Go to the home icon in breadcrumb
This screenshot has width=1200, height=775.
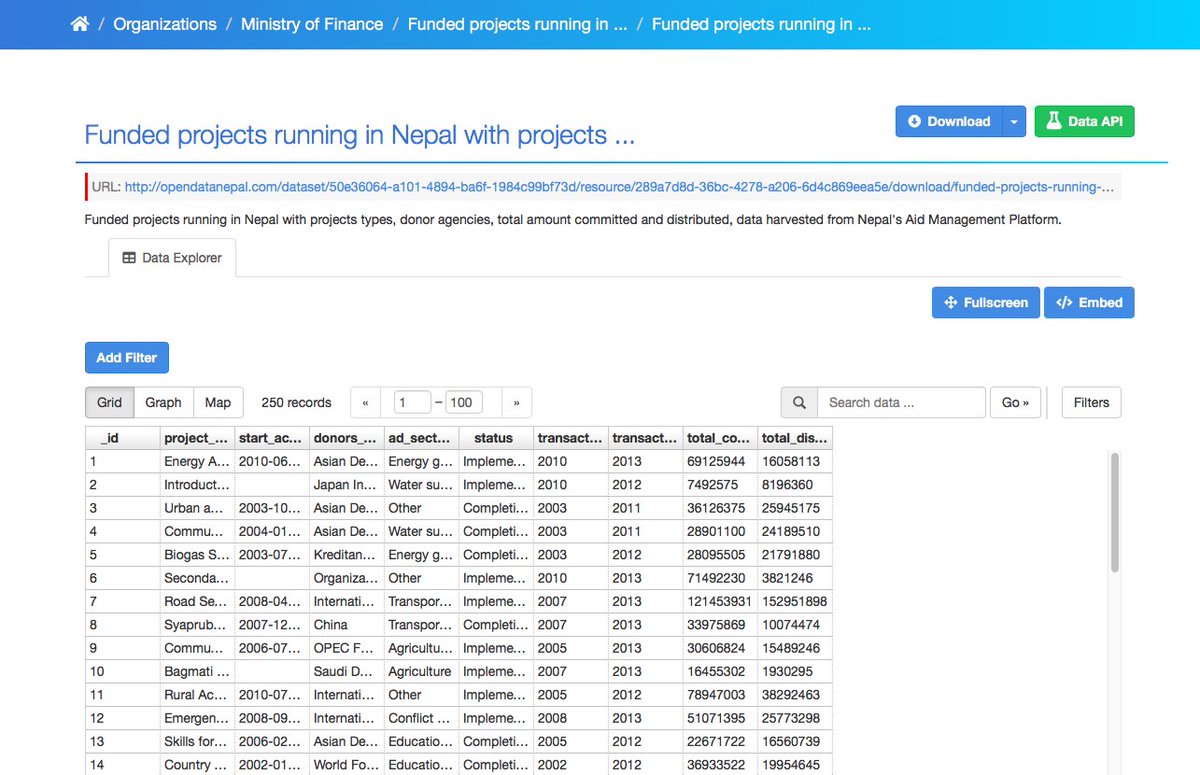coord(80,24)
